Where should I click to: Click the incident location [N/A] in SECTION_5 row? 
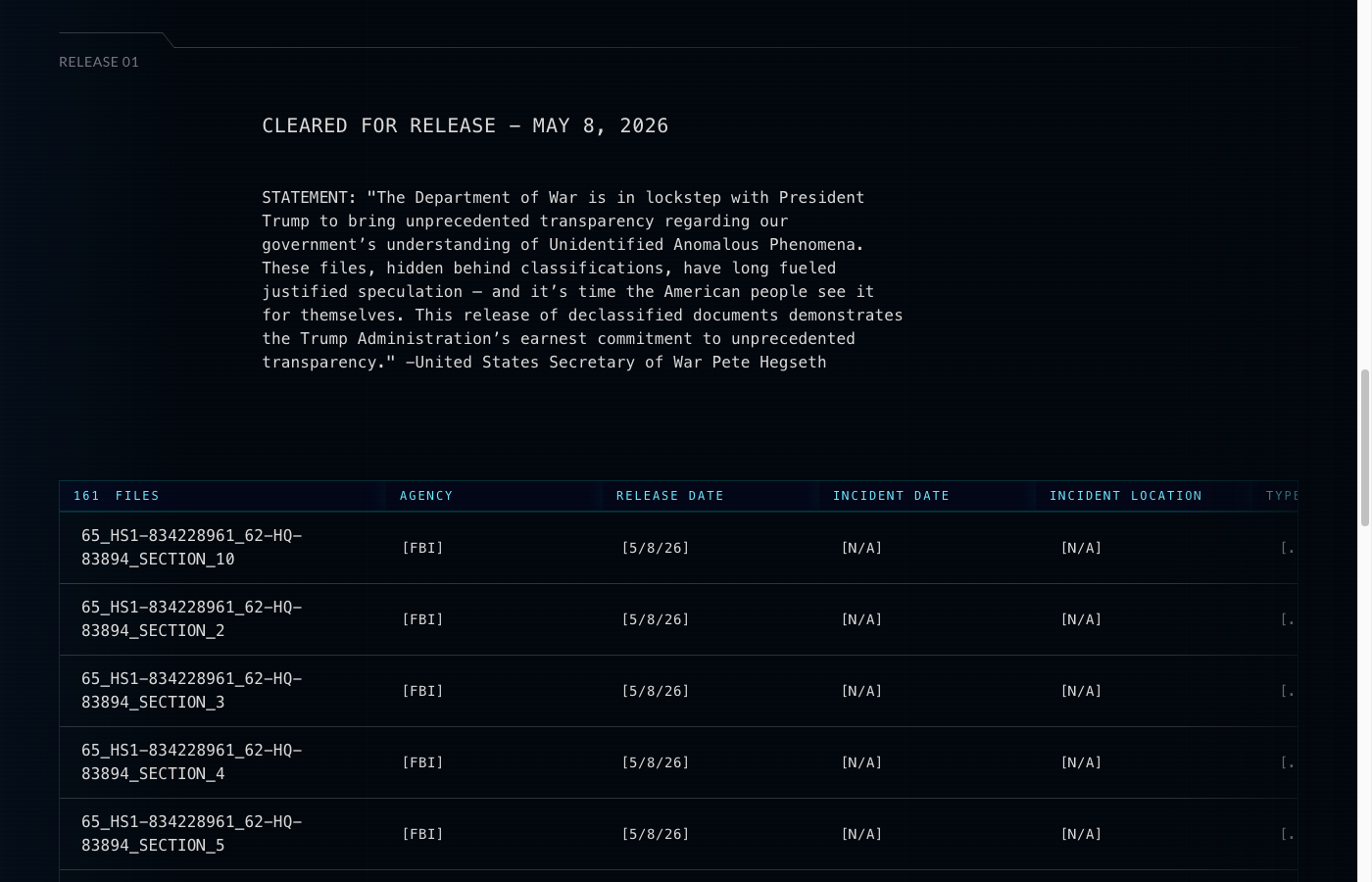coord(1081,834)
